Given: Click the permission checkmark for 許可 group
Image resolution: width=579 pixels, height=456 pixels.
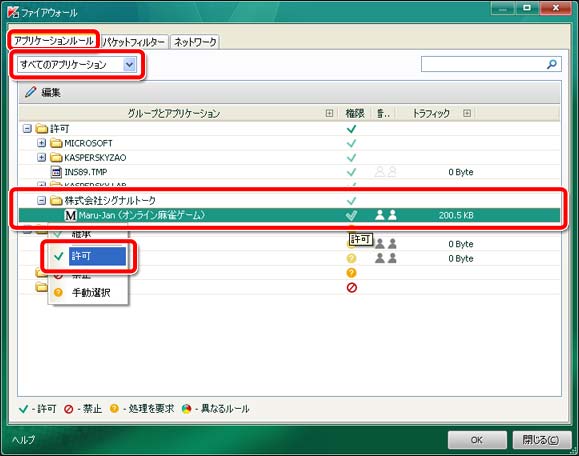Looking at the screenshot, I should pos(352,129).
